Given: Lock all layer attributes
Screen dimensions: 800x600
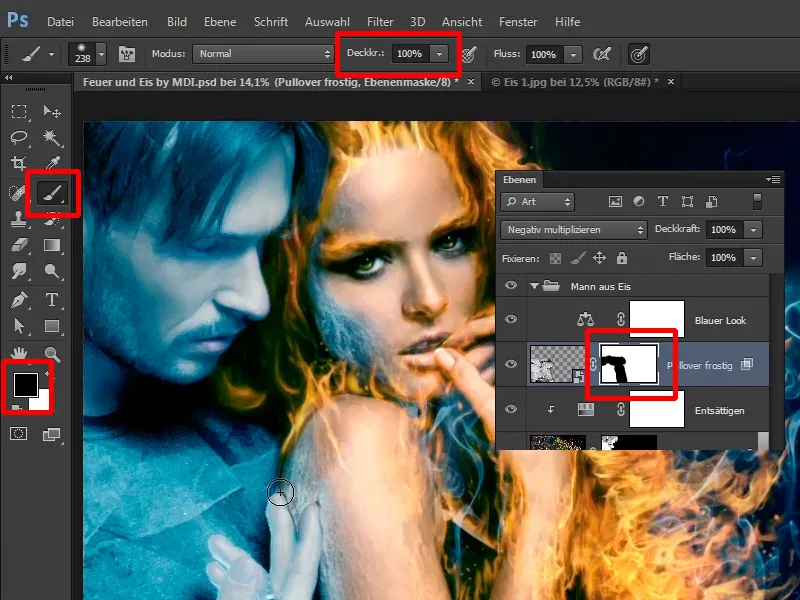Looking at the screenshot, I should [x=621, y=258].
